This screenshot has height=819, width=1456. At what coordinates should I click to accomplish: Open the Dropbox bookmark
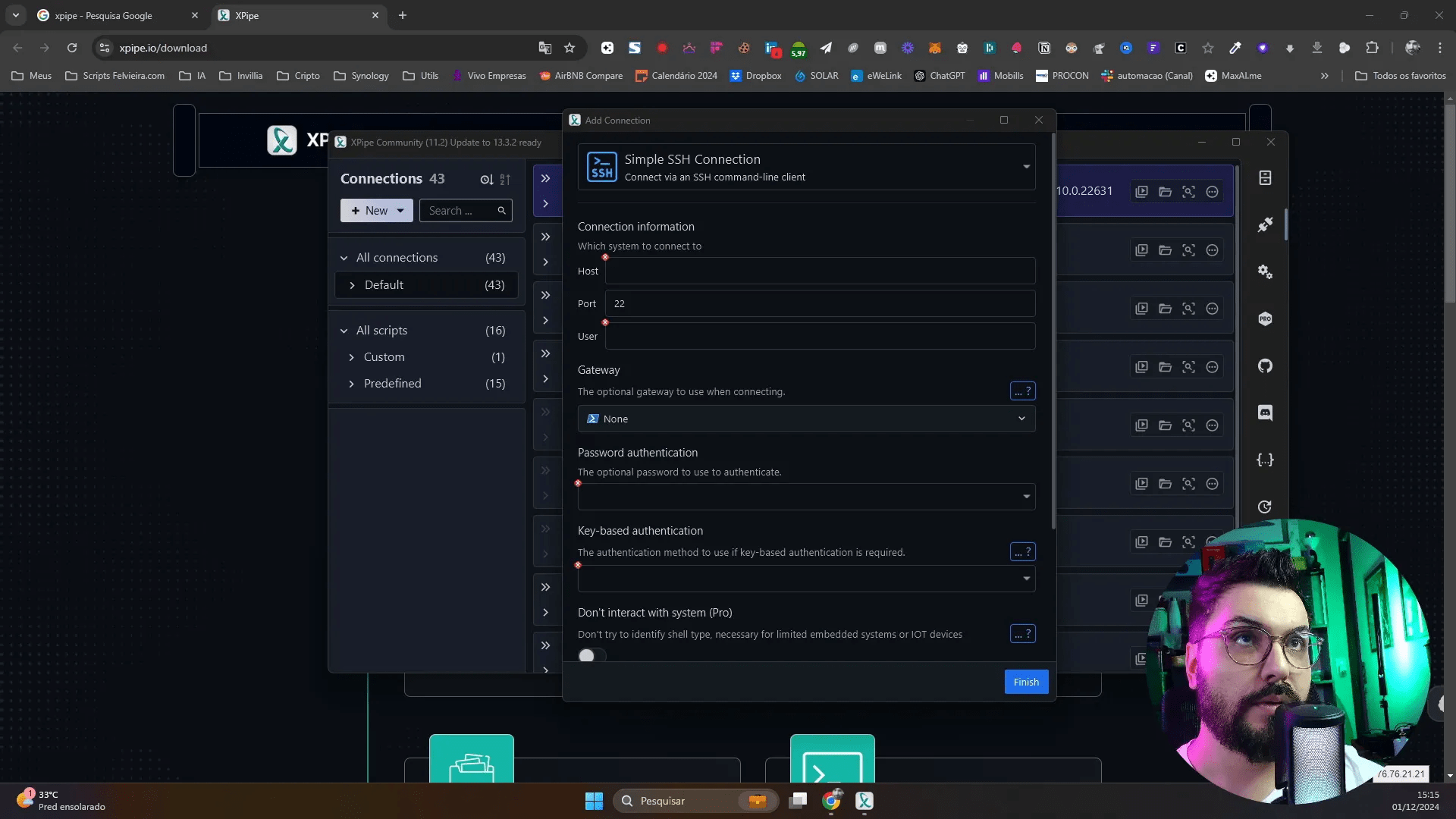click(755, 76)
